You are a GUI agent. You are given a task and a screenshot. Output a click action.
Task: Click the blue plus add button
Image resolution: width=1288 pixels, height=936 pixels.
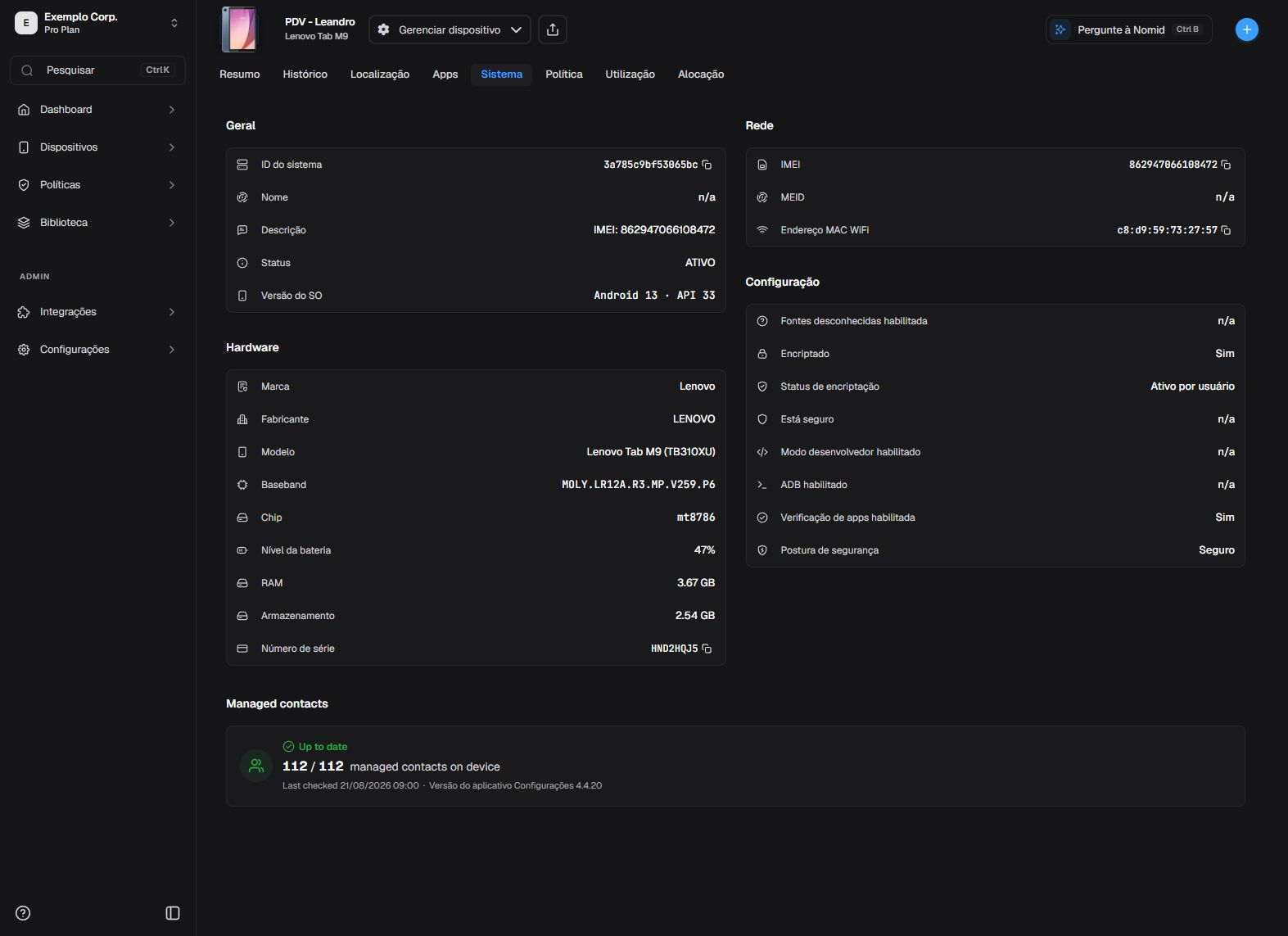(1246, 29)
